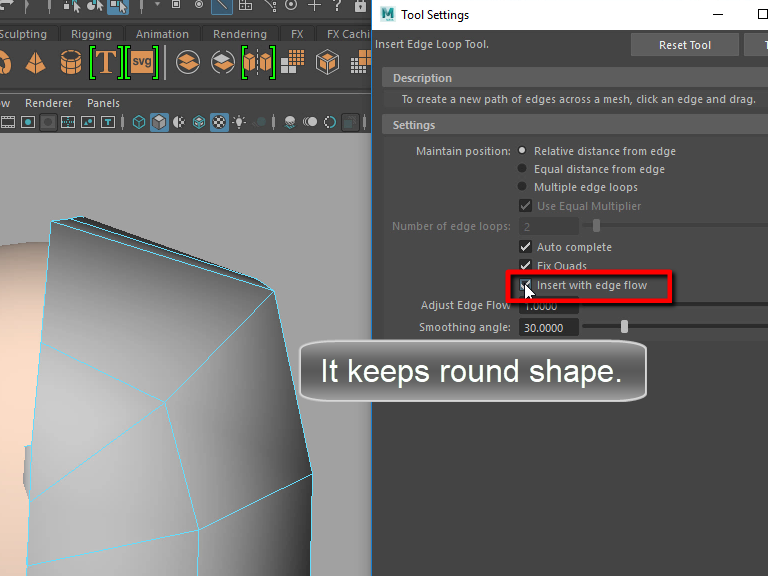Screen dimensions: 768x576
Task: Toggle wireframe display viewport icon
Action: click(139, 122)
